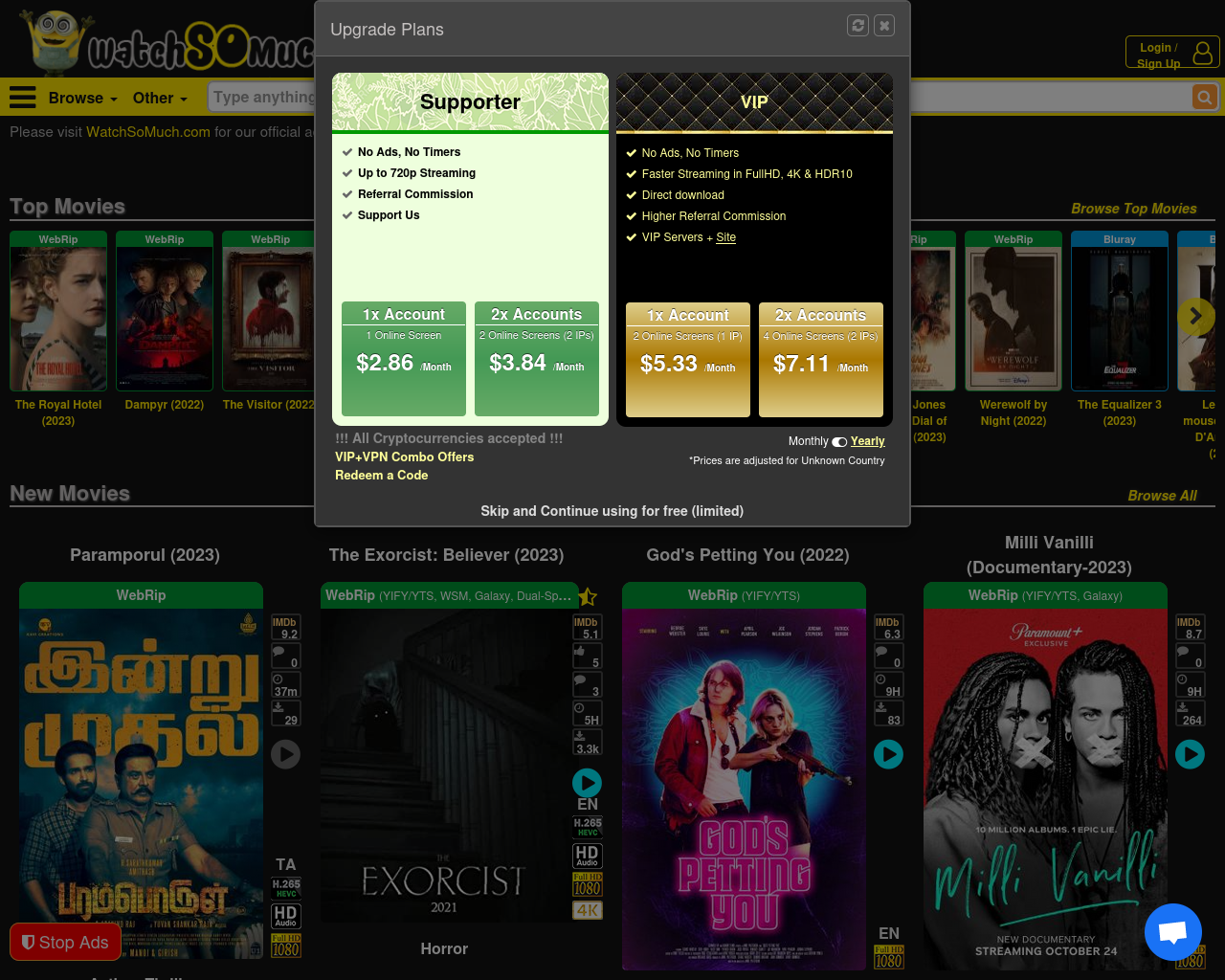Image resolution: width=1225 pixels, height=980 pixels.
Task: Skip and continue using for free
Action: [x=612, y=511]
